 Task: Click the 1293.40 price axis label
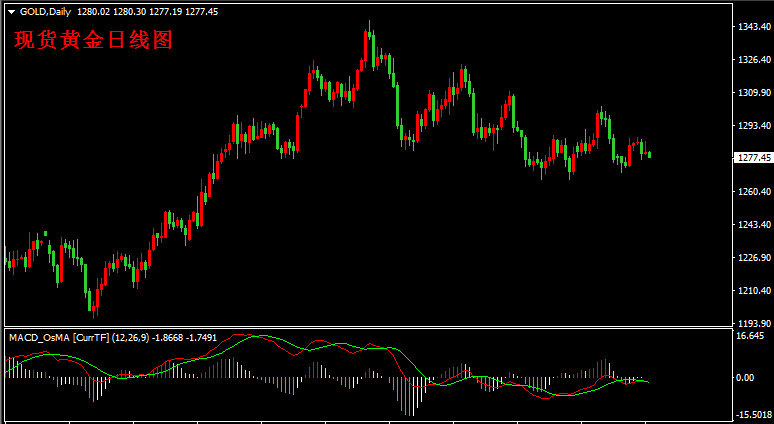coord(755,125)
